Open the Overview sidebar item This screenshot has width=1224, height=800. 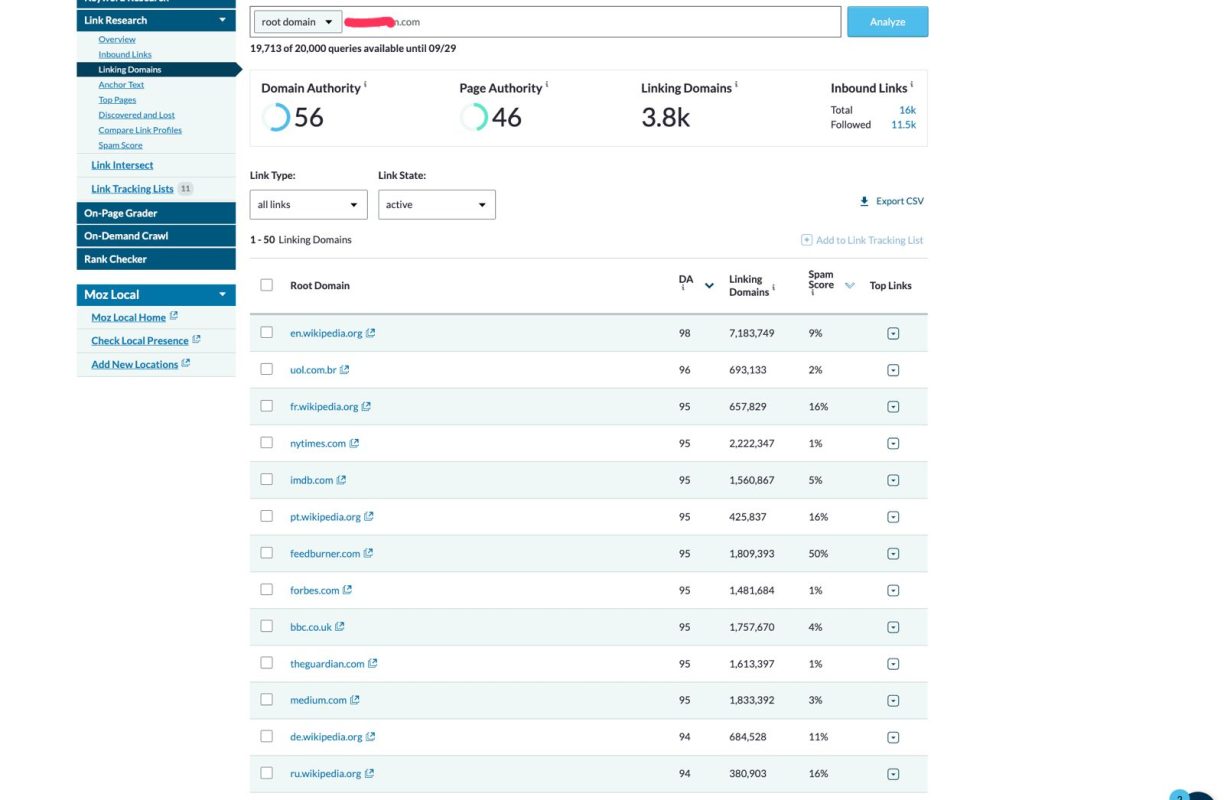point(117,39)
